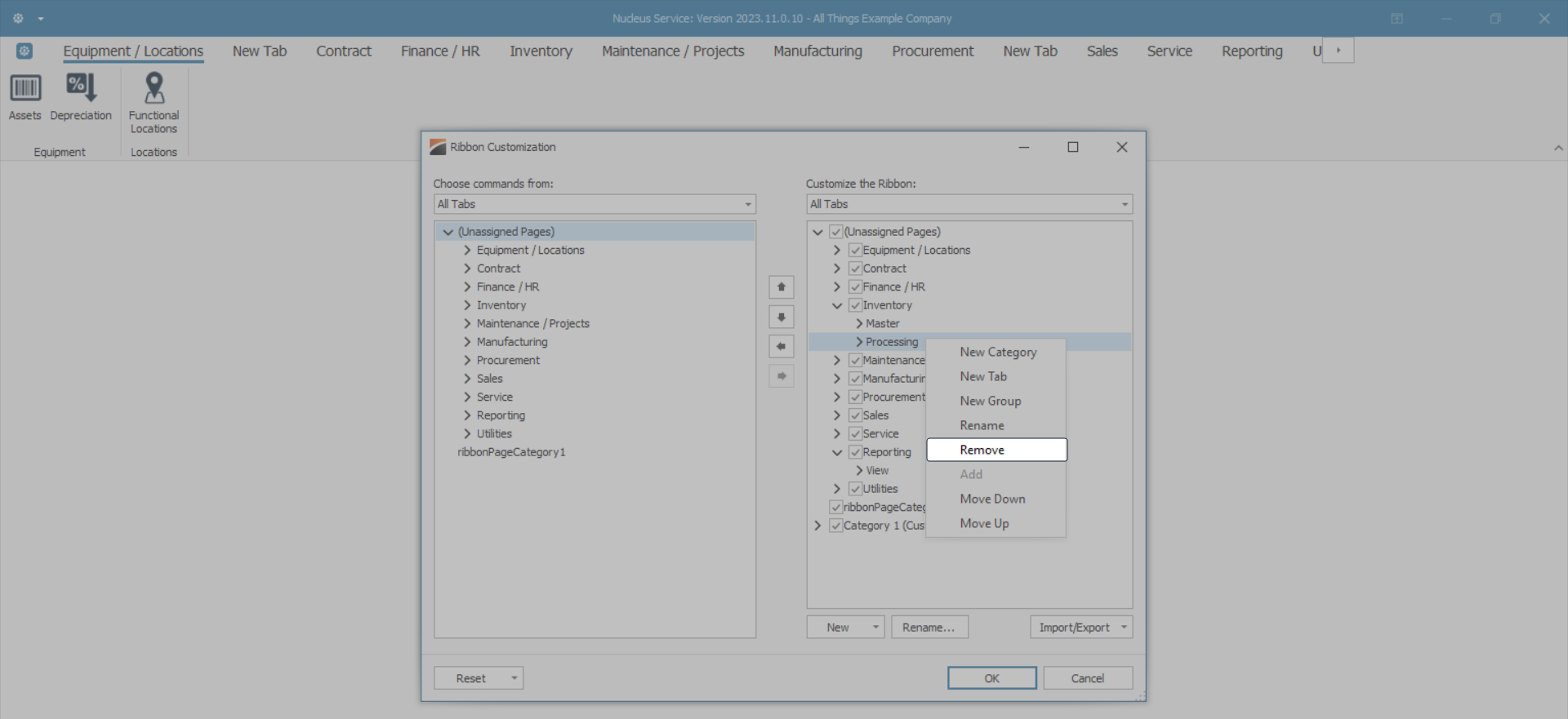
Task: Open the Procurement ribbon tab
Action: [x=933, y=51]
